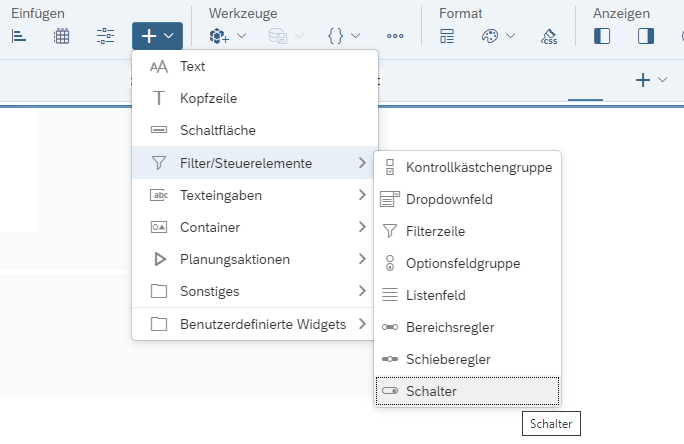Insert an Optionsfeldgruppe widget
Image resolution: width=684 pixels, height=444 pixels.
point(468,263)
